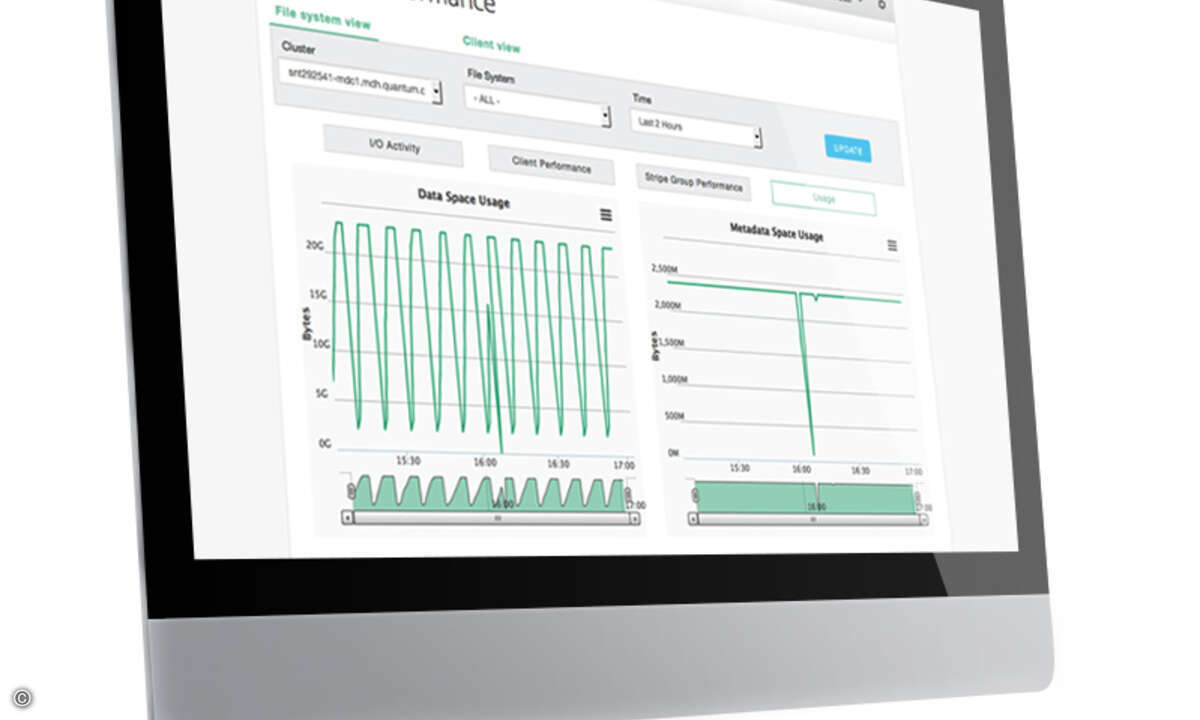Show the Stripe Group Performance view
Viewport: 1200px width, 720px height.
coord(694,184)
